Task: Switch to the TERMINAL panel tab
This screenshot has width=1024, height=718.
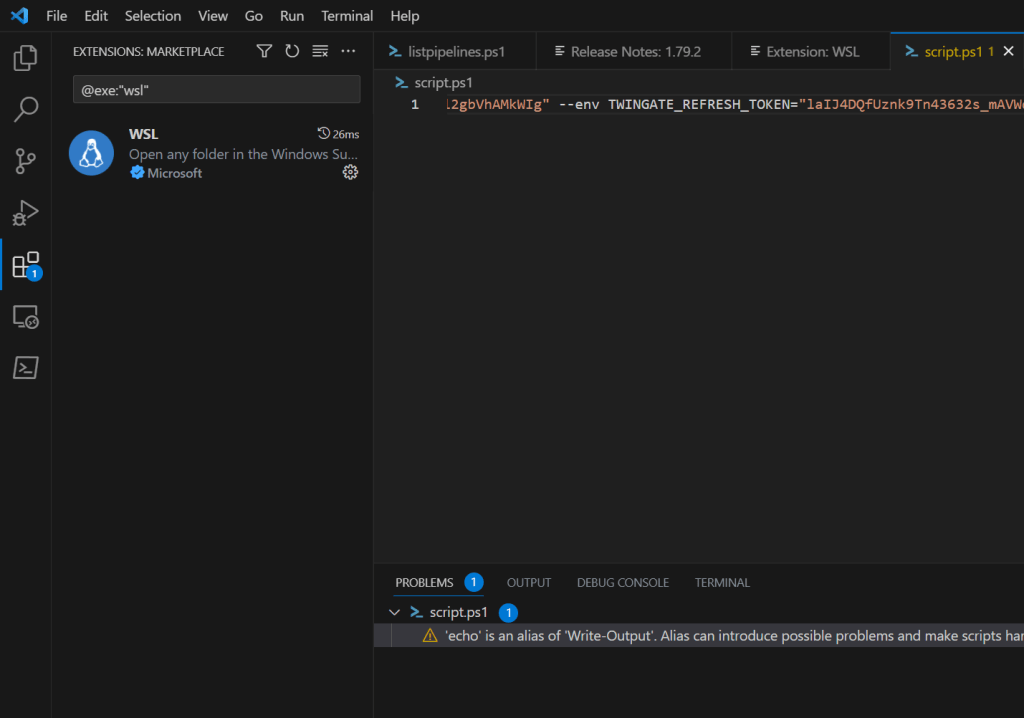Action: (722, 582)
